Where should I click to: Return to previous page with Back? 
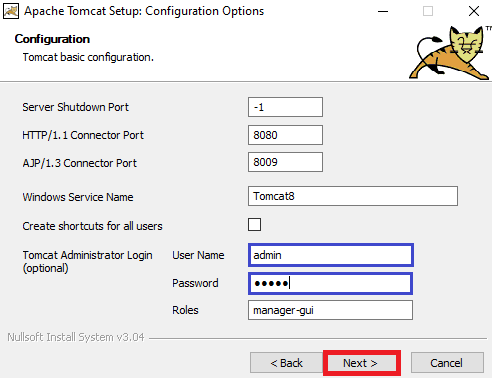tap(286, 363)
